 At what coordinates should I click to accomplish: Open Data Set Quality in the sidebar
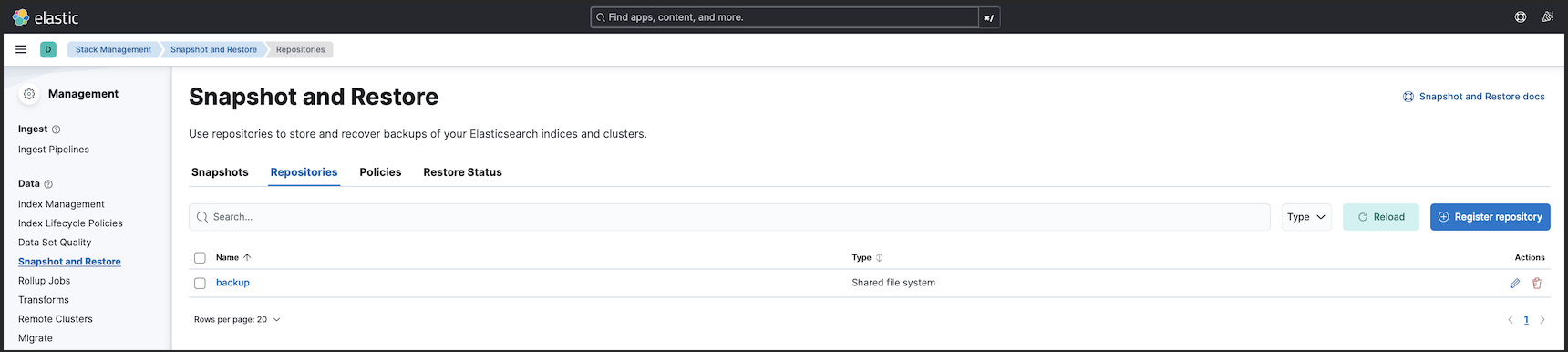pos(55,243)
